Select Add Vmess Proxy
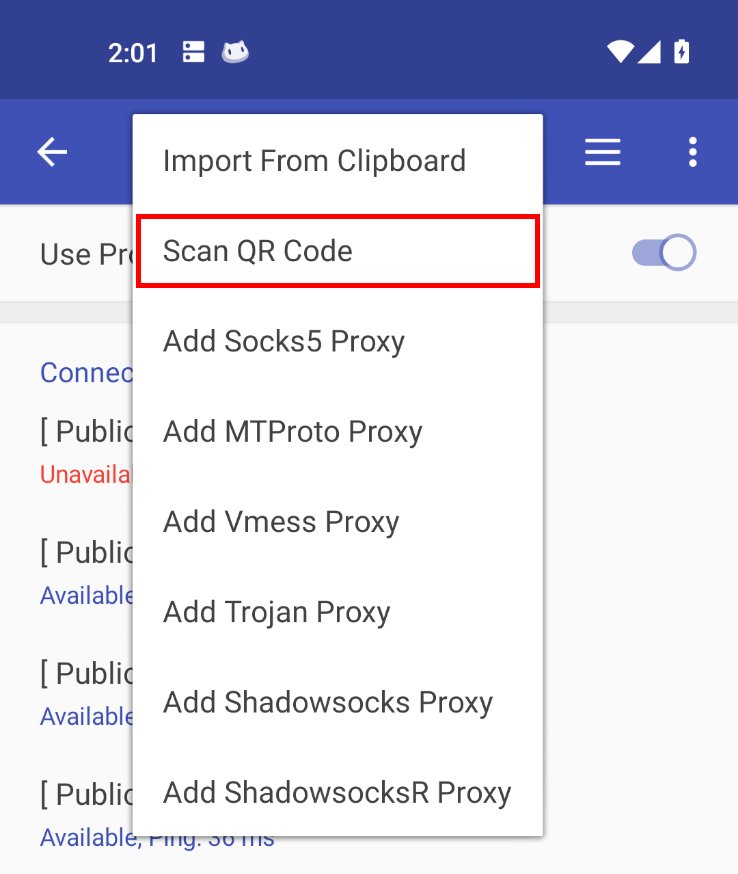738x874 pixels. [x=338, y=522]
